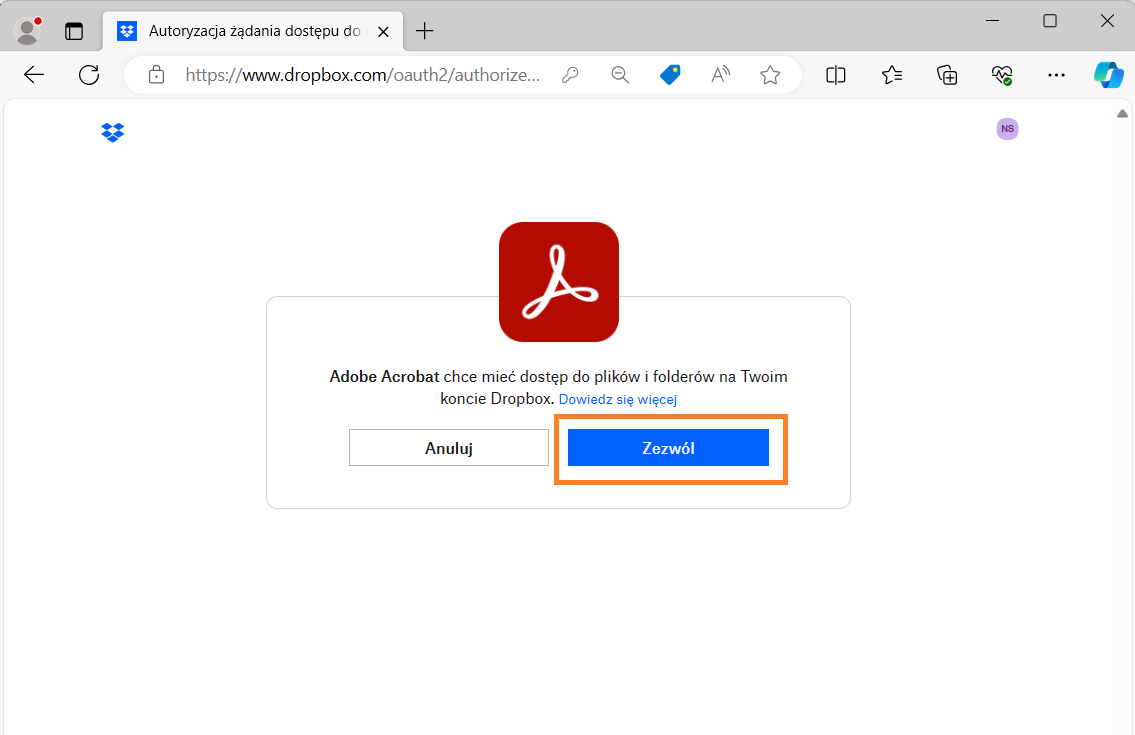View site information via the lock icon
Viewport: 1135px width, 735px height.
click(156, 75)
